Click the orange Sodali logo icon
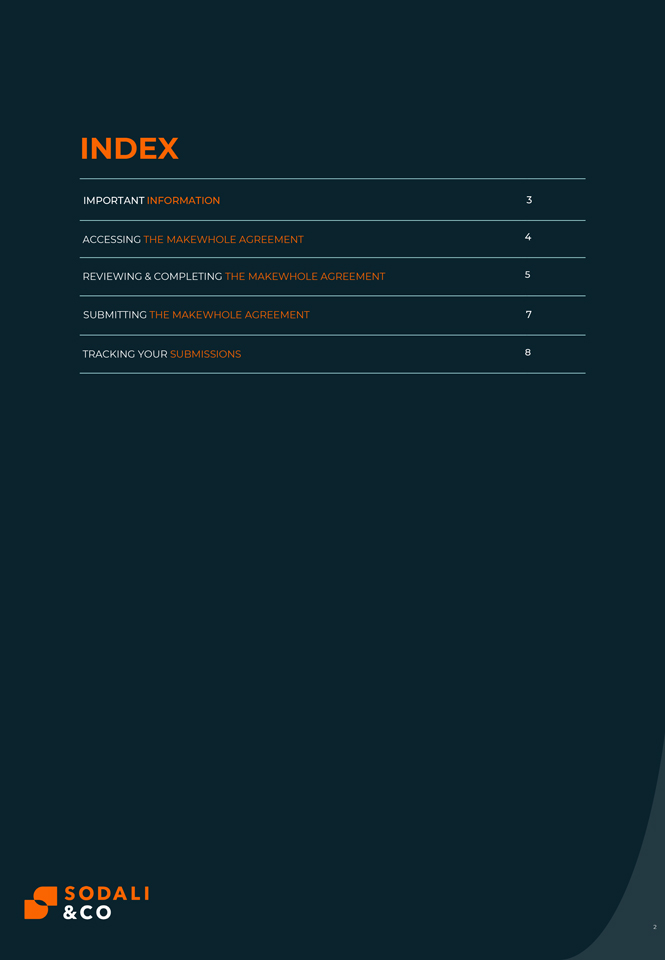 coord(40,902)
